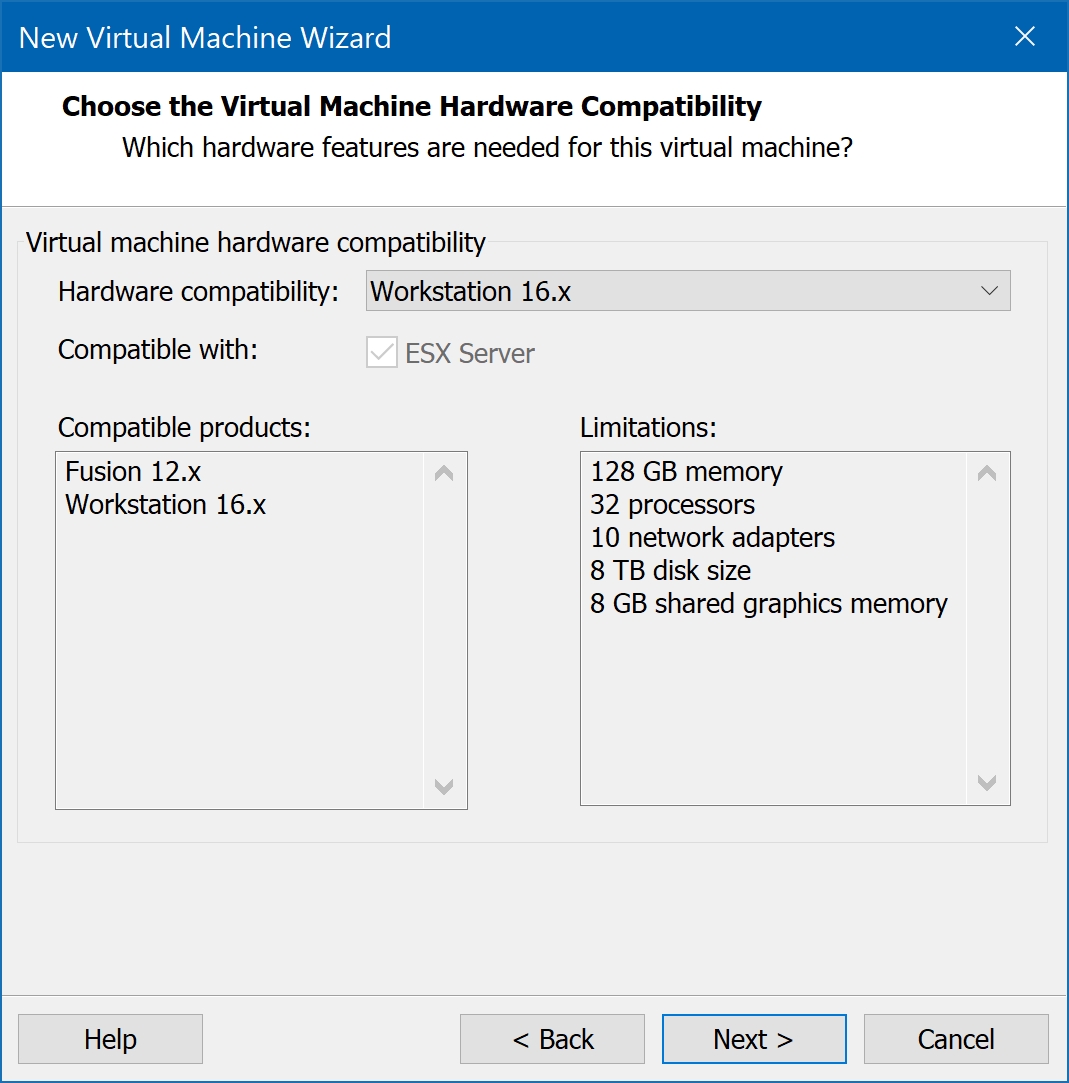The height and width of the screenshot is (1083, 1069).
Task: Click the down arrow in Compatible products scrollbar
Action: pyautogui.click(x=444, y=786)
